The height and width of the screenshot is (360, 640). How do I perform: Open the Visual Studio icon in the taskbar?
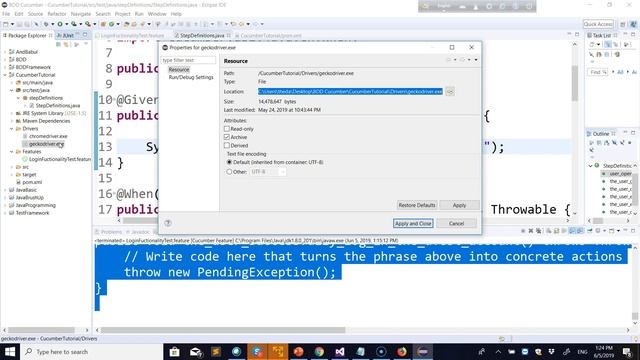(340, 351)
